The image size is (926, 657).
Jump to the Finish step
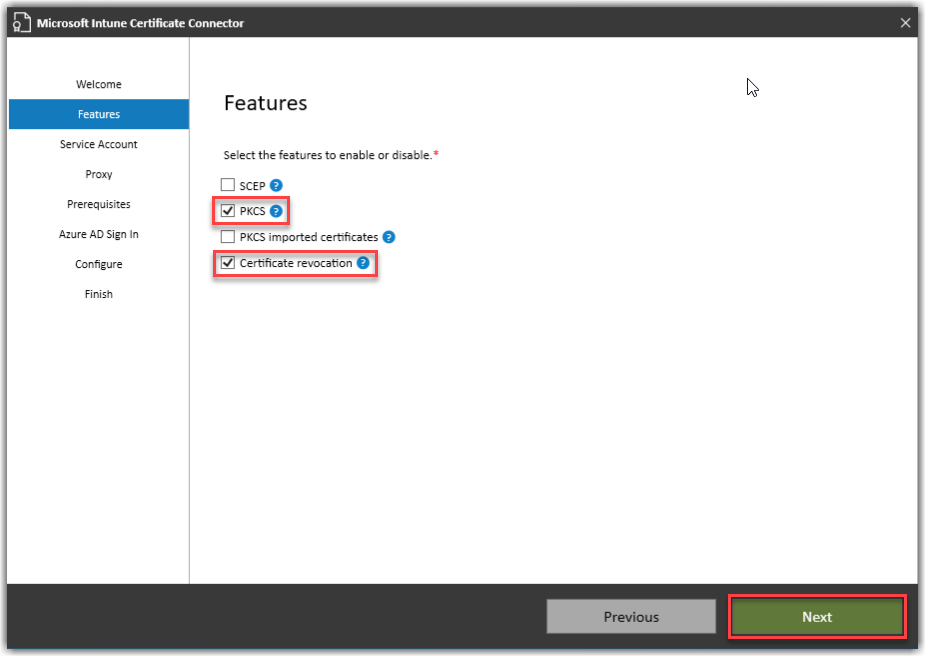[99, 294]
